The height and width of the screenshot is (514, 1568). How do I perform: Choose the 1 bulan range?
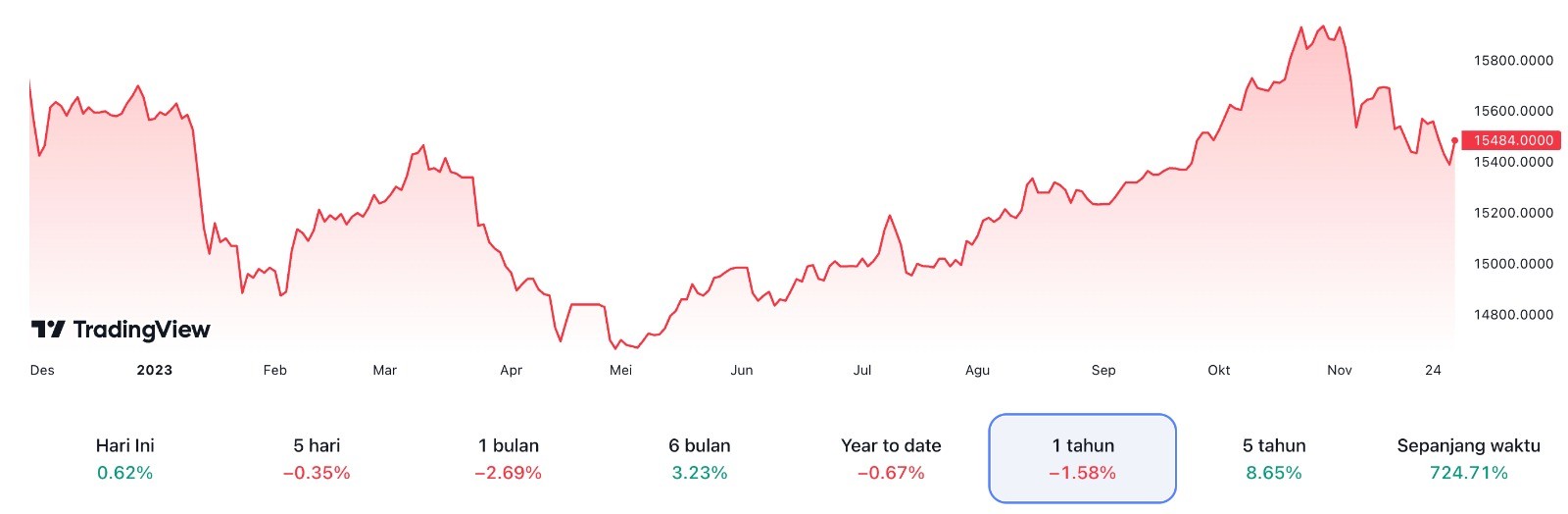(x=508, y=458)
